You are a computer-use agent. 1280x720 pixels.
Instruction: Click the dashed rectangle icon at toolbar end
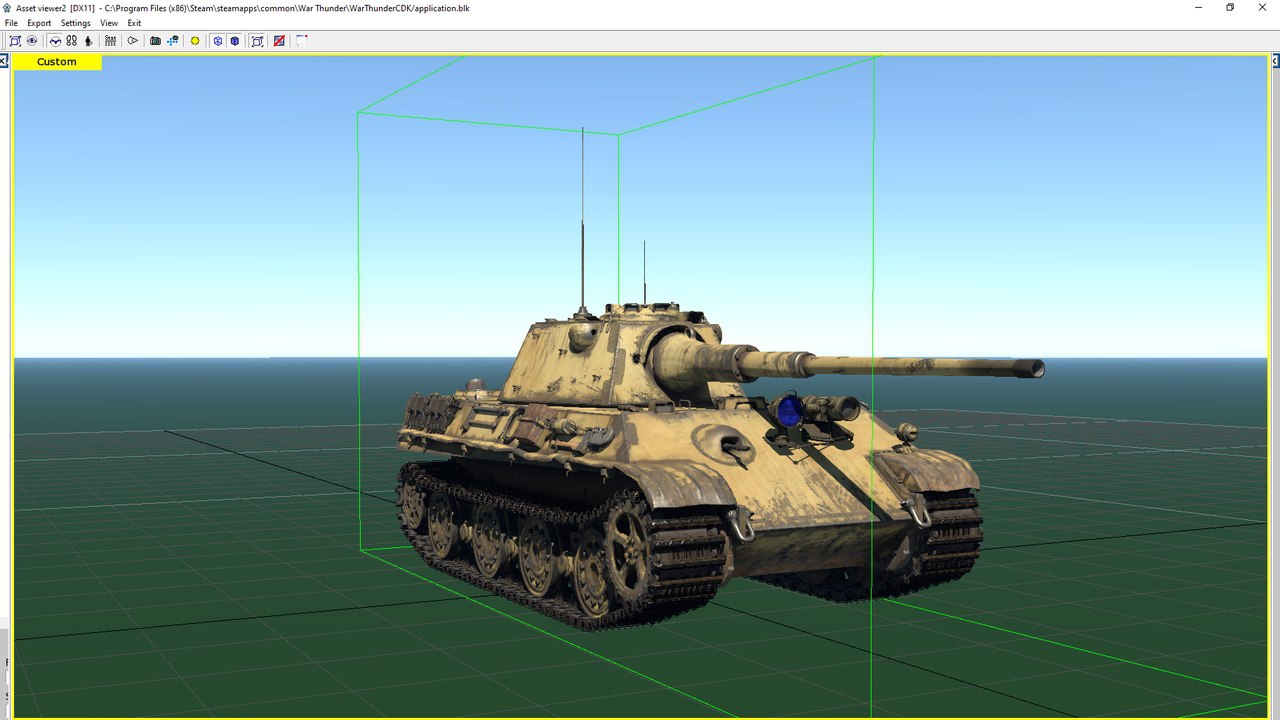(301, 41)
